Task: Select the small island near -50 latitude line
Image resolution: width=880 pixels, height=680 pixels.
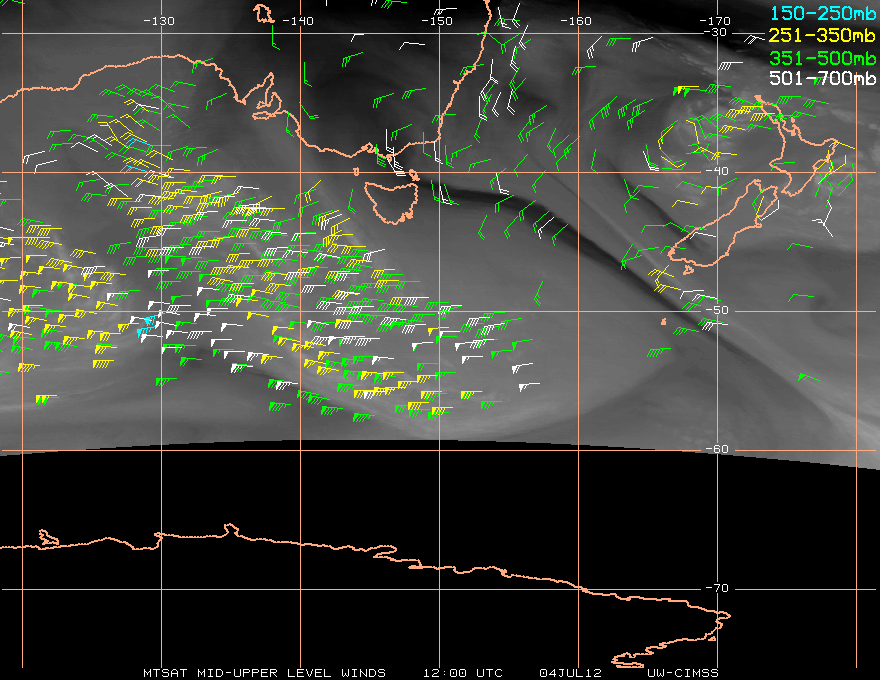Action: point(665,322)
